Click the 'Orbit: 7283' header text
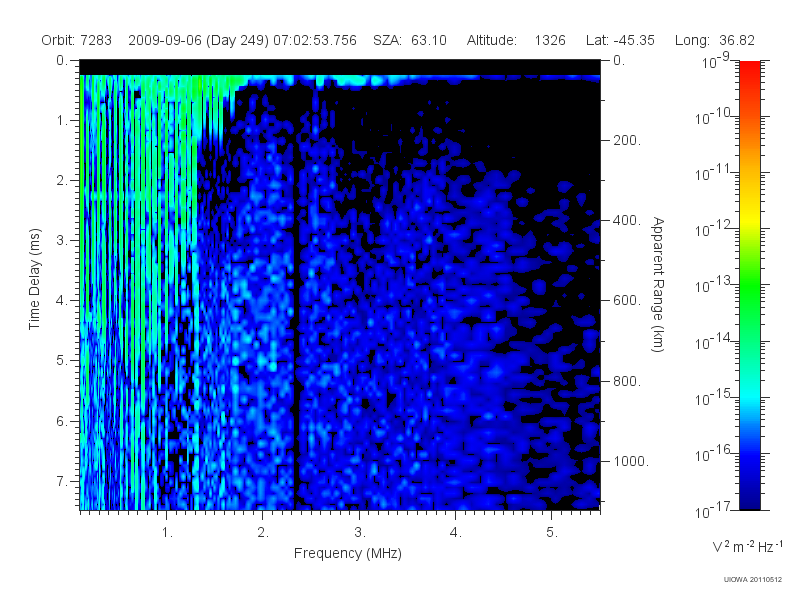Screen dimensions: 800x600 [x=77, y=40]
